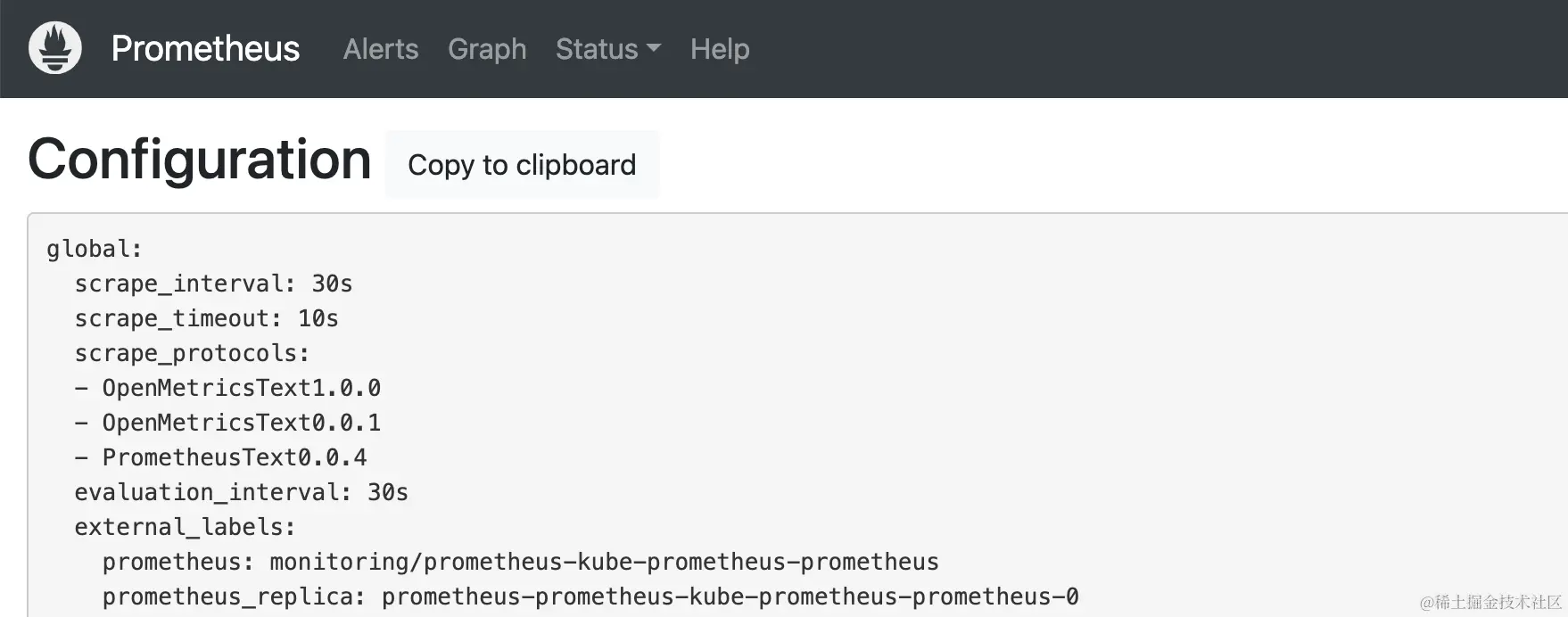Click the scrape_protocols key

192,353
